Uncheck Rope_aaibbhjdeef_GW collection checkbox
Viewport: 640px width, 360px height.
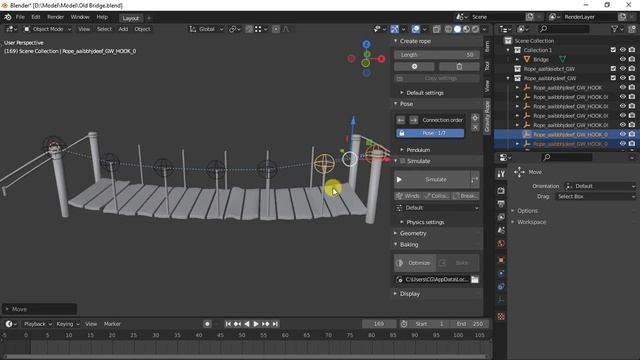[x=613, y=78]
